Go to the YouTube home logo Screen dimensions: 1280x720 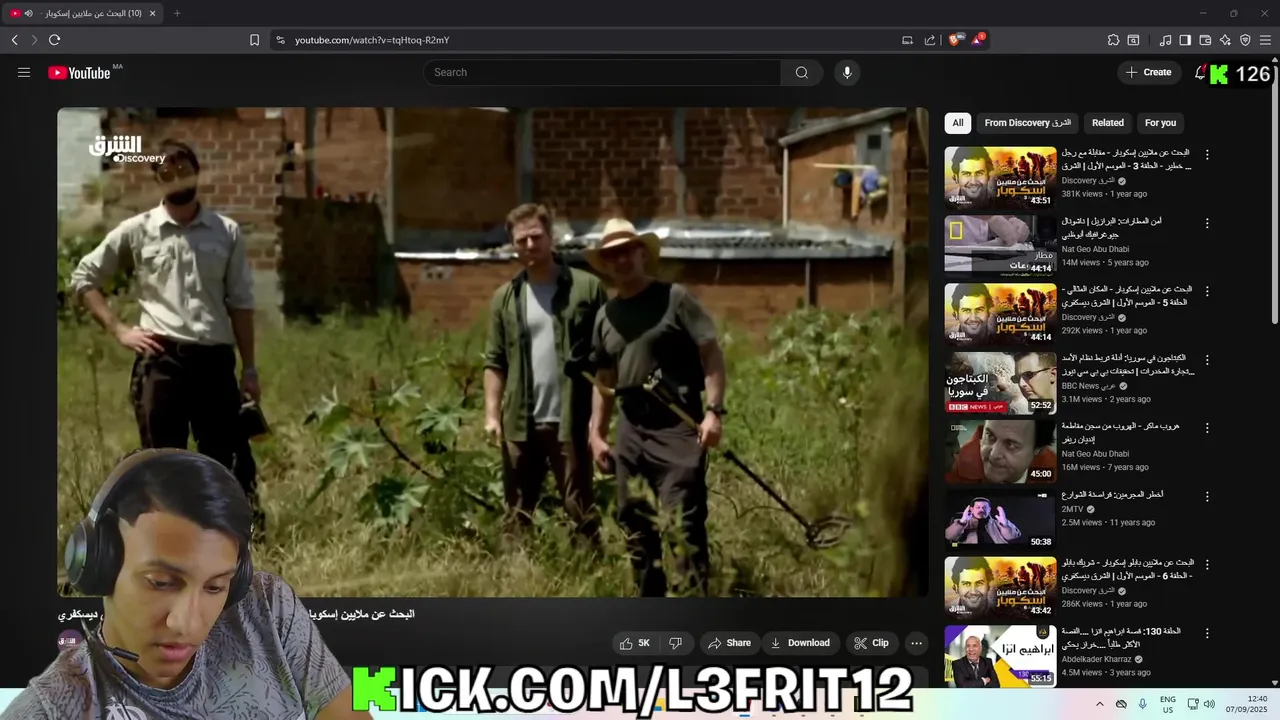point(79,72)
